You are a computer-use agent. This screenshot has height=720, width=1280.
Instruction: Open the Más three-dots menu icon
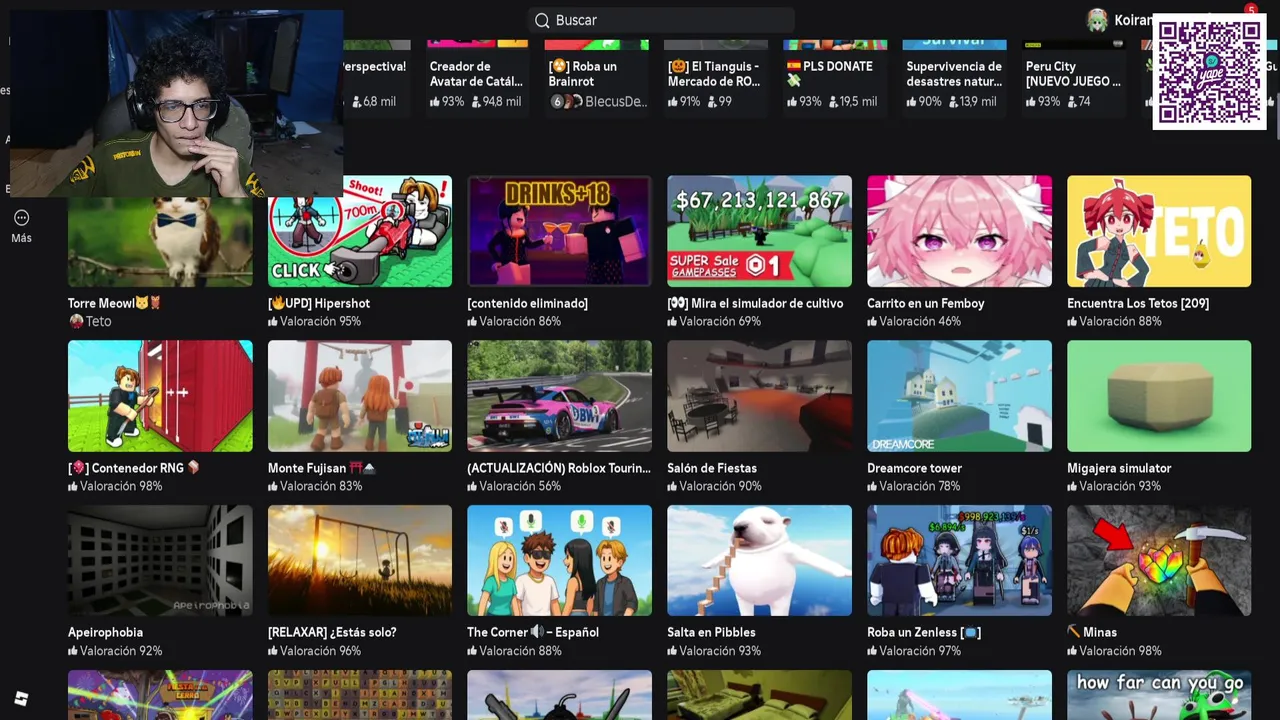point(21,218)
